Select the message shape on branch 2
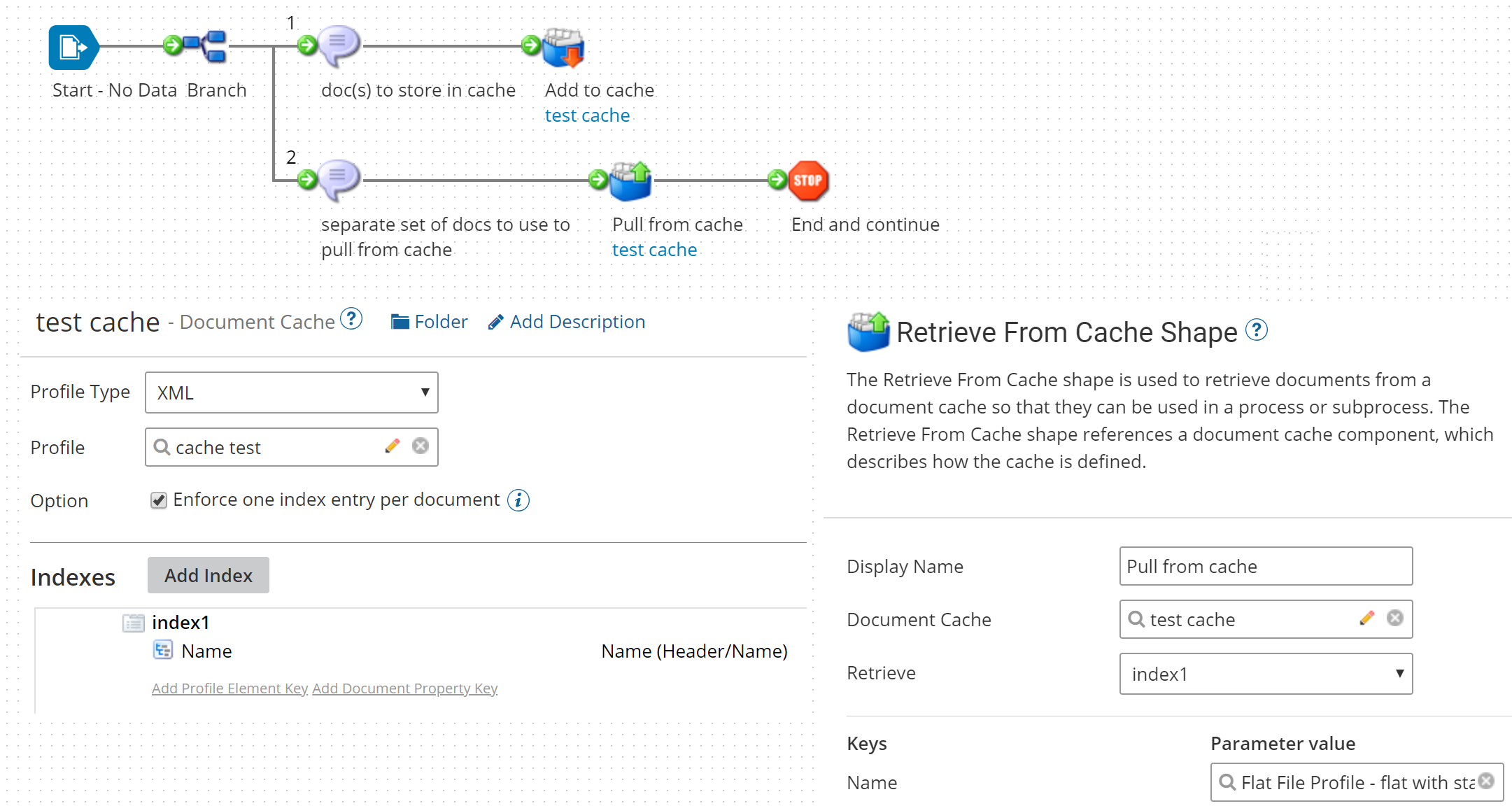This screenshot has width=1512, height=806. [339, 179]
